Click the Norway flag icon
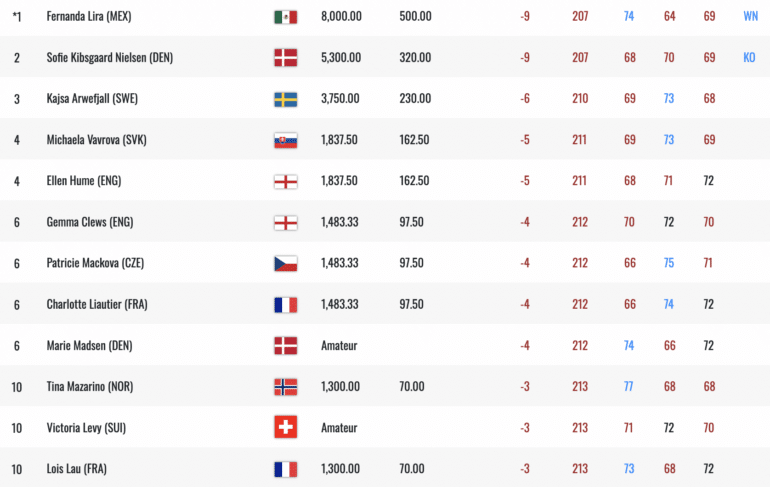Image resolution: width=770 pixels, height=487 pixels. (285, 387)
